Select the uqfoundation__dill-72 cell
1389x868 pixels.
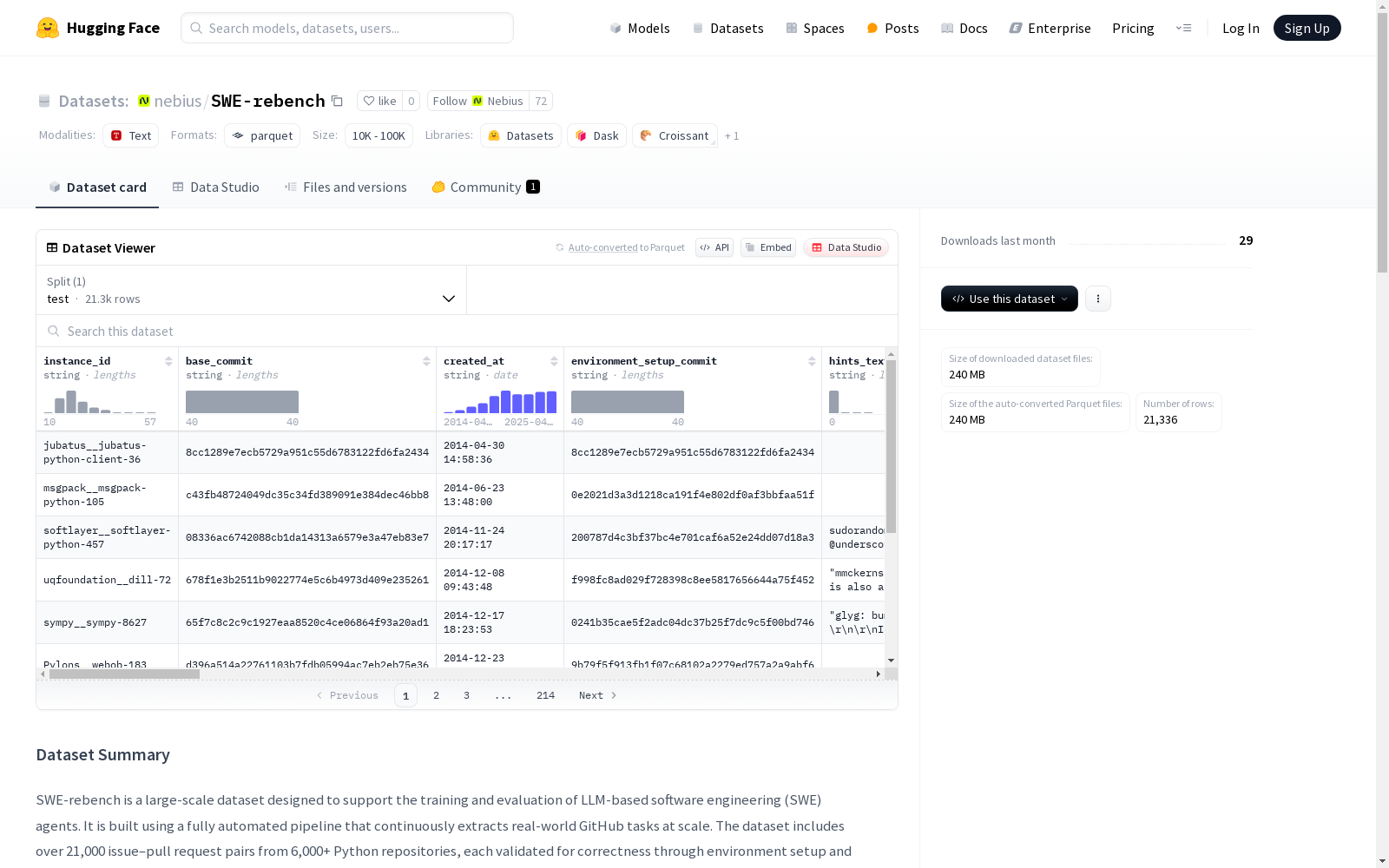108,580
